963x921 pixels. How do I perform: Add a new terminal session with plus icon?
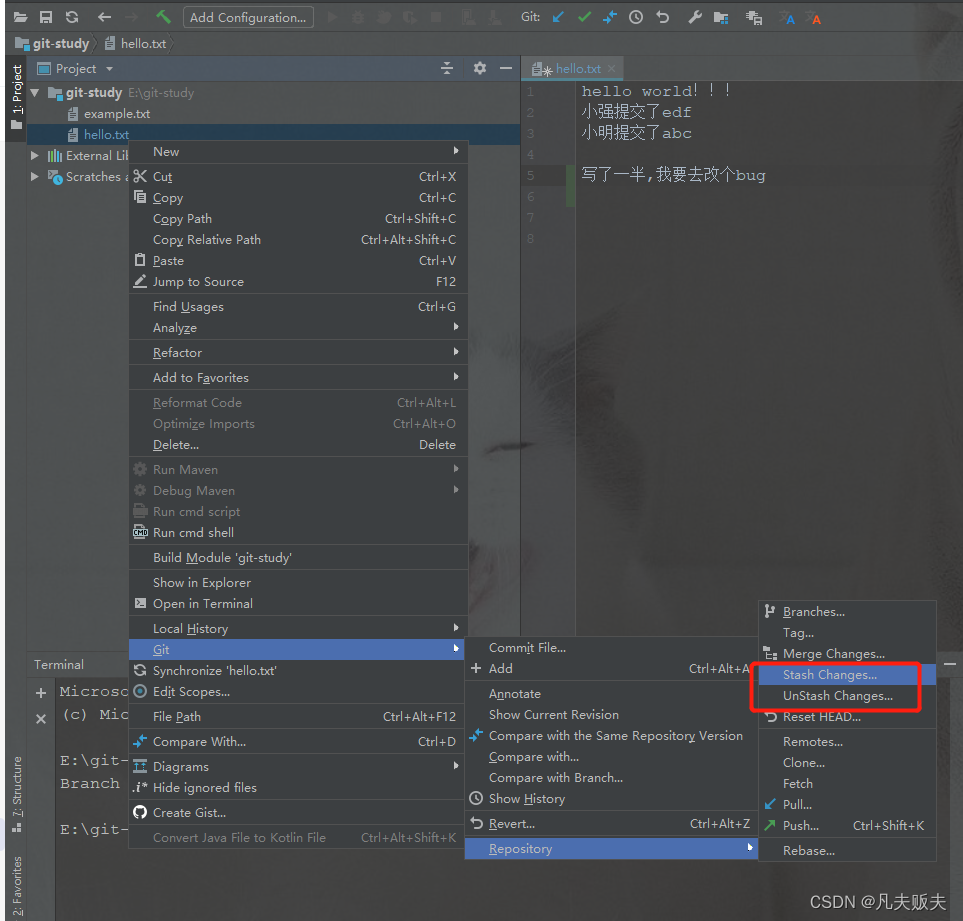41,693
